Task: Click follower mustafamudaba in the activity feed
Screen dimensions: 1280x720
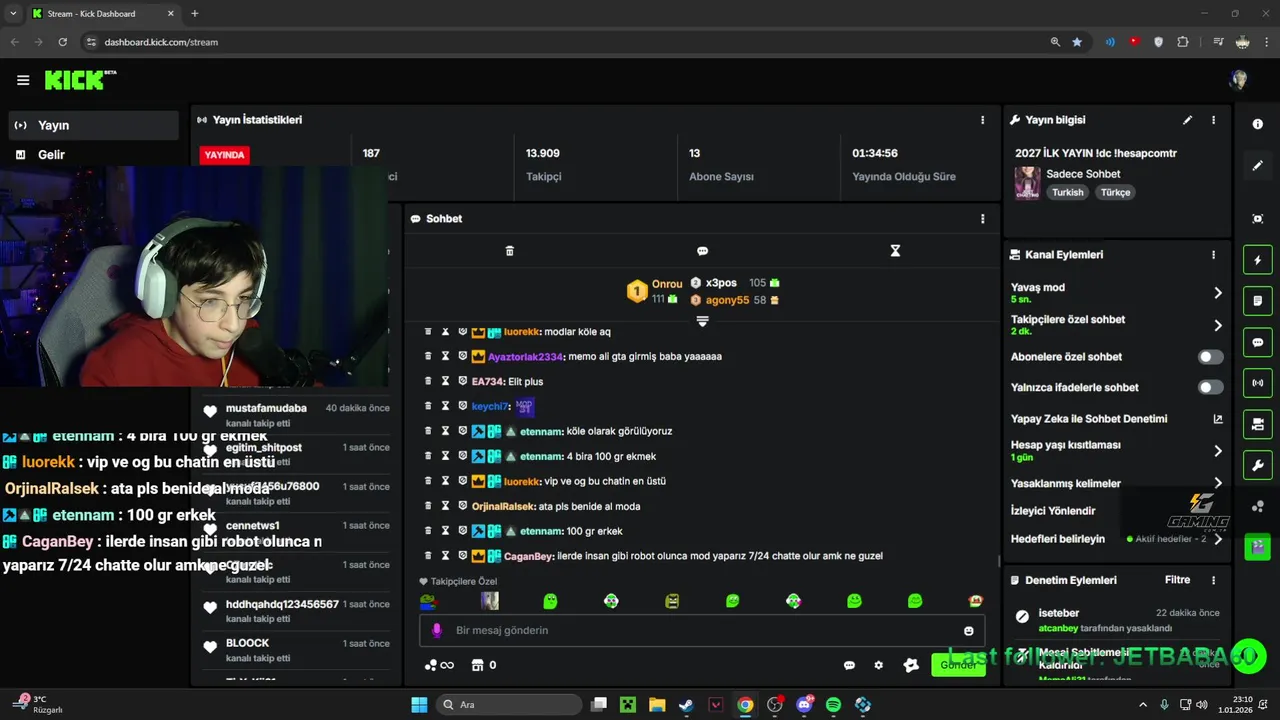Action: 266,408
